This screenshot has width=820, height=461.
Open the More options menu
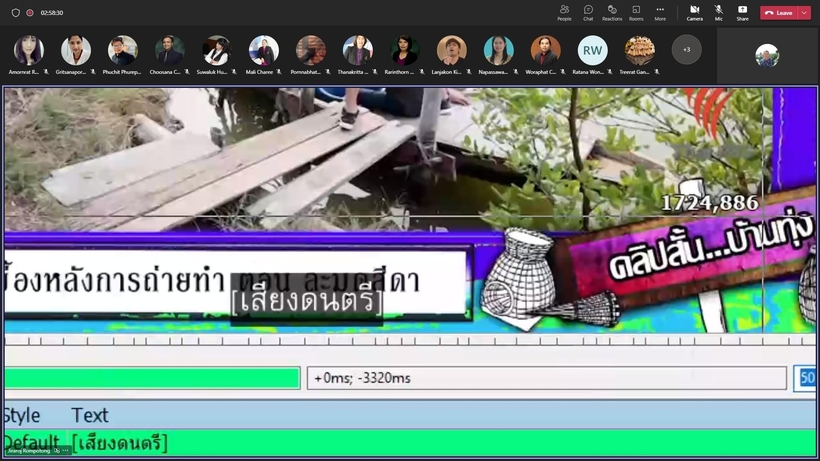(660, 13)
